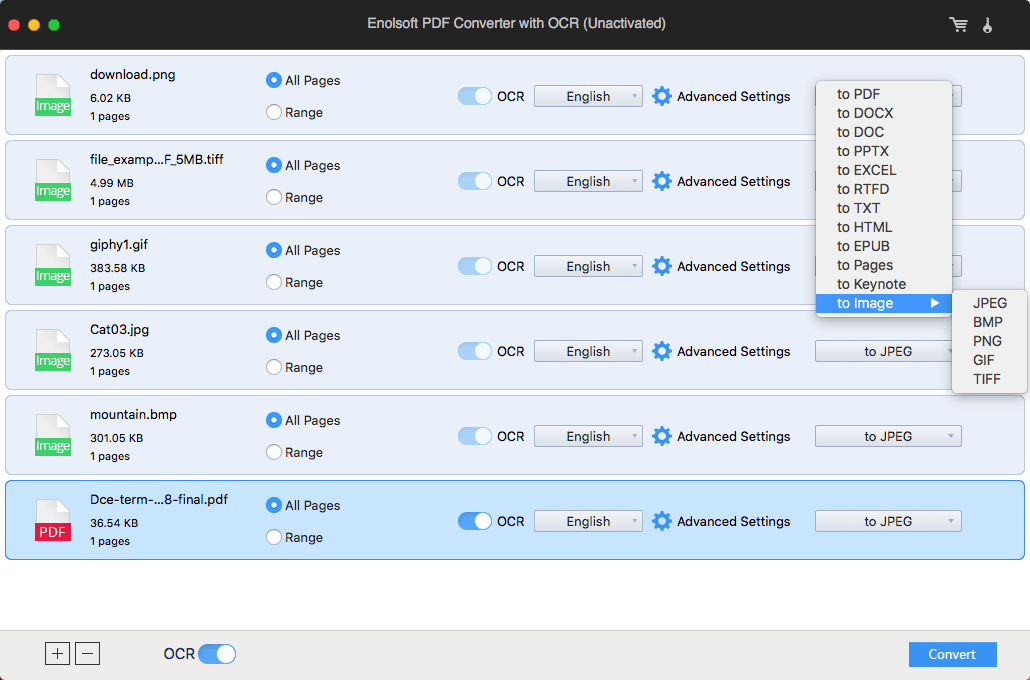This screenshot has height=680, width=1030.
Task: Open 'to JPEG' format dropdown for mountain.bmp
Action: click(x=888, y=436)
